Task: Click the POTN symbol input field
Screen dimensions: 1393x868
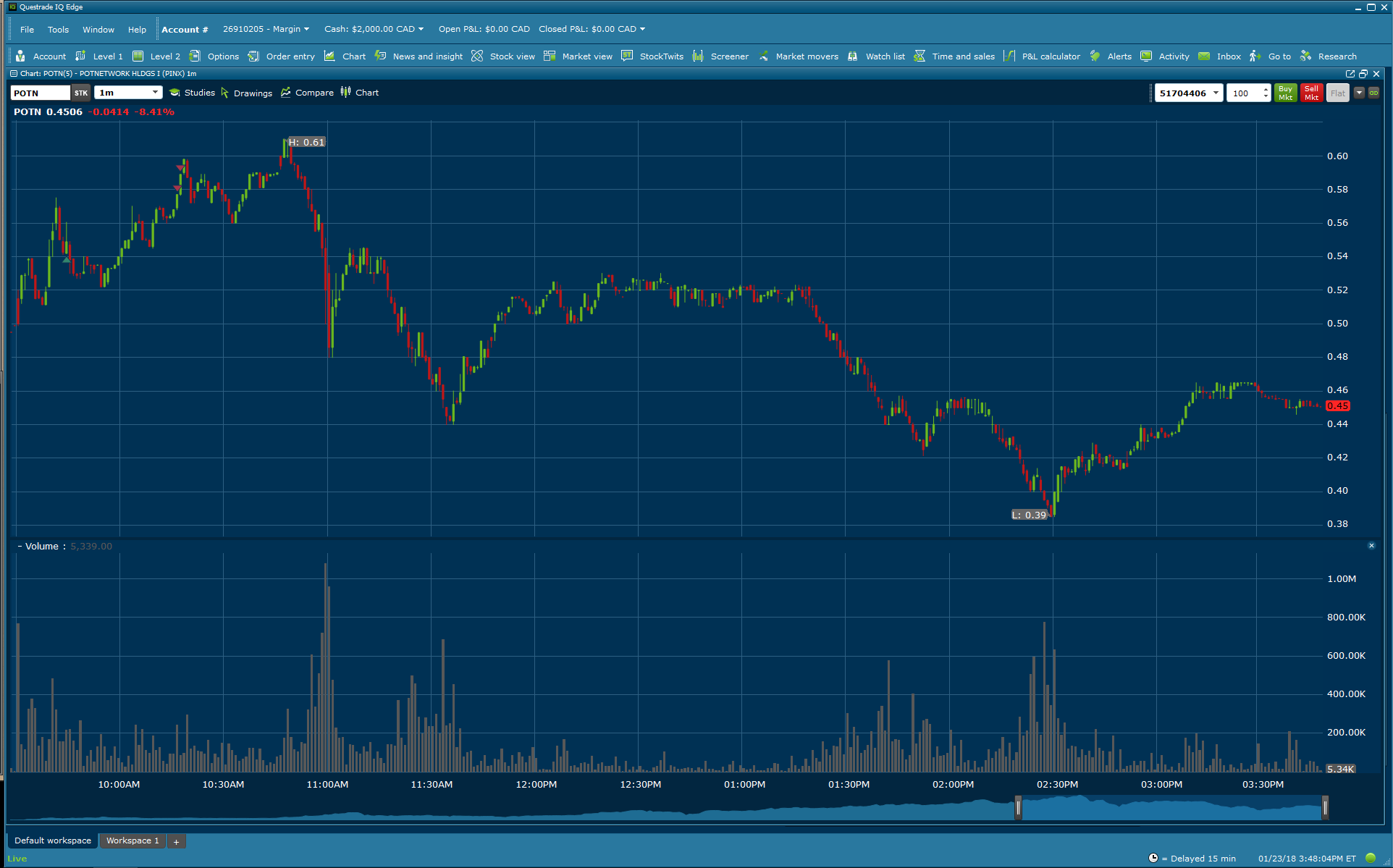Action: (41, 93)
